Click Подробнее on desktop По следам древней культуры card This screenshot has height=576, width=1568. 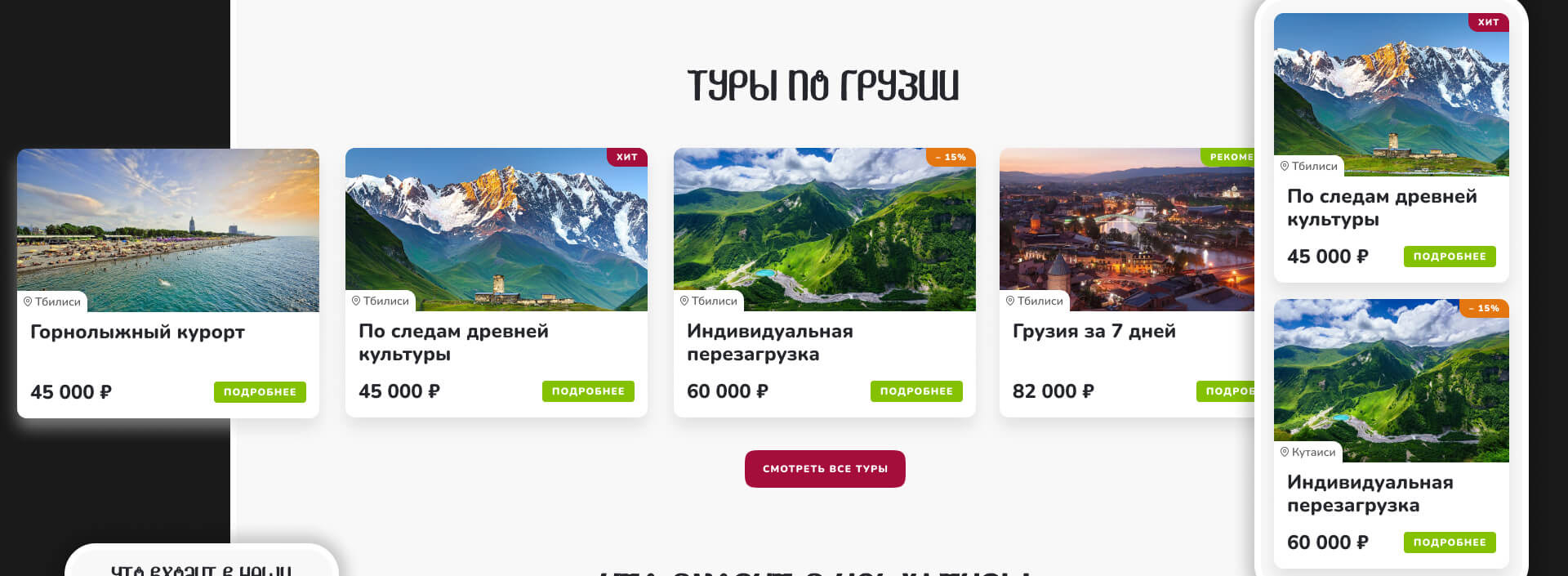click(x=588, y=391)
